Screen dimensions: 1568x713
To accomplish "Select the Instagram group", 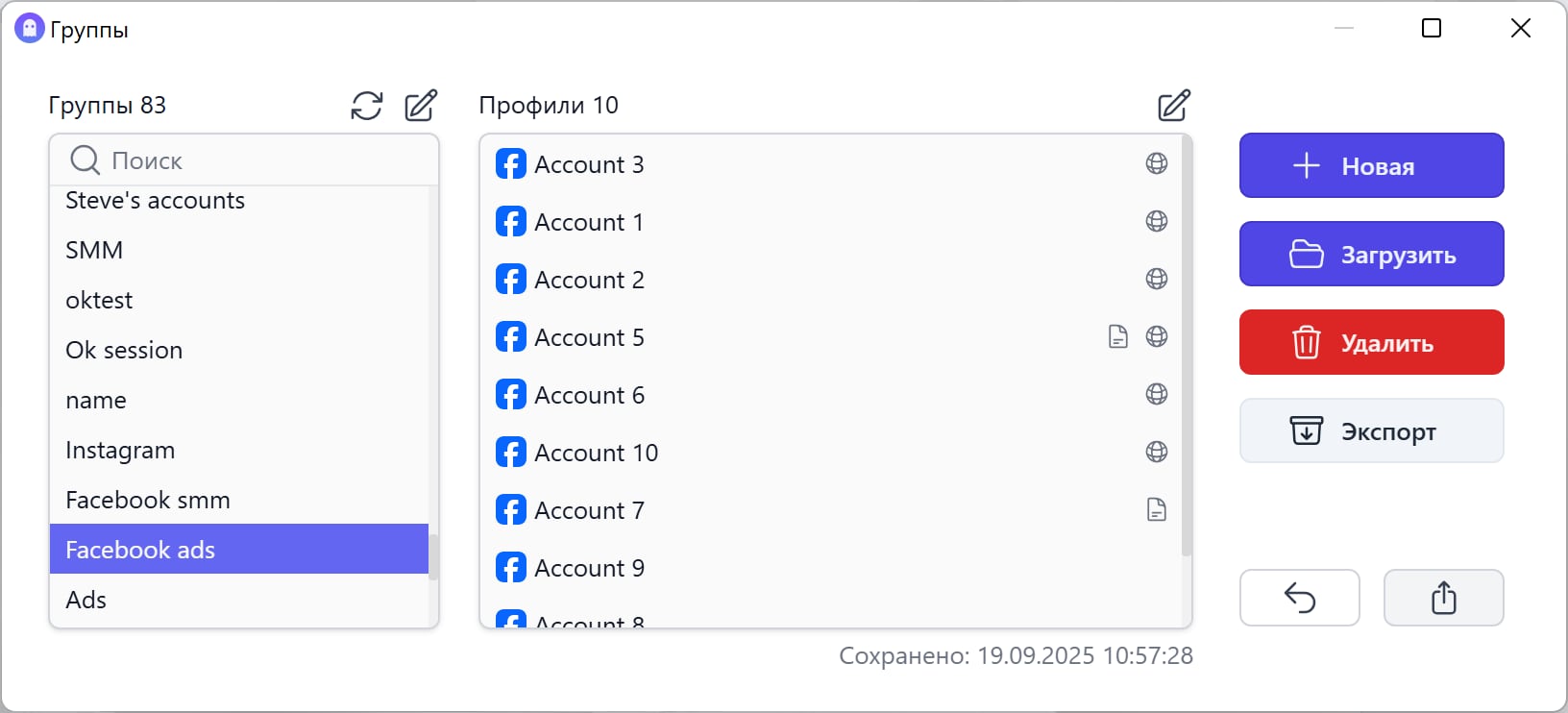I will pos(120,451).
